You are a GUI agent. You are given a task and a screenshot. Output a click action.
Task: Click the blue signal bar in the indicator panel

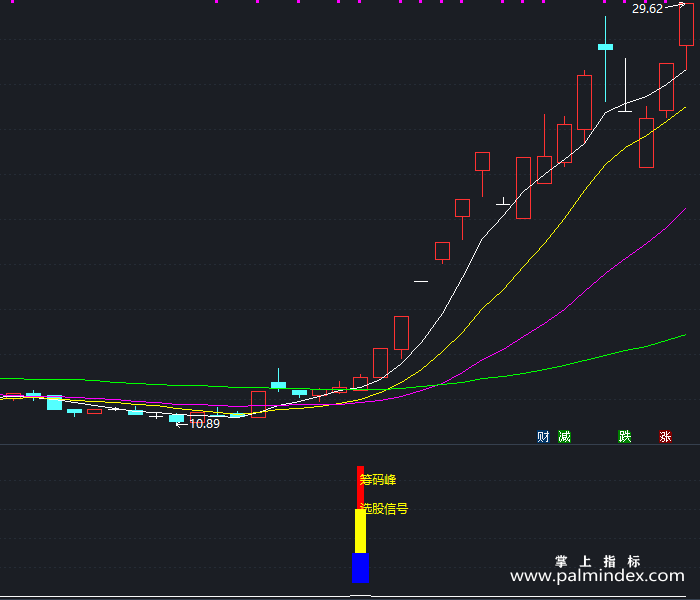point(360,568)
